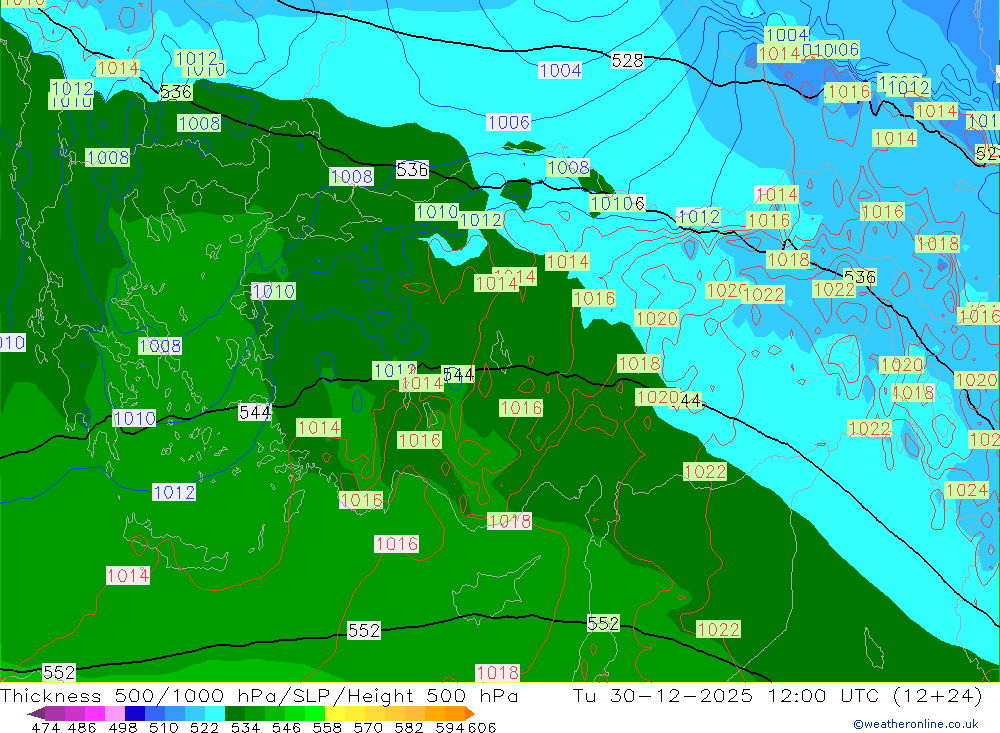Pick the bright lime legend swatch left of 558
Viewport: 1000px width, 733px height.
point(315,713)
